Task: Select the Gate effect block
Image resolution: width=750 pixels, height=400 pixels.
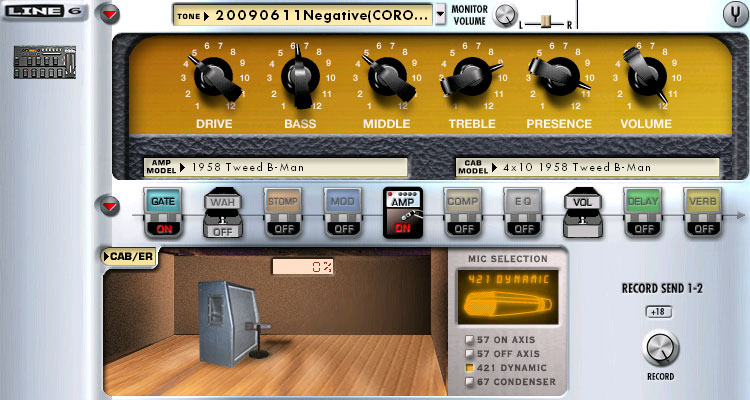Action: point(163,201)
